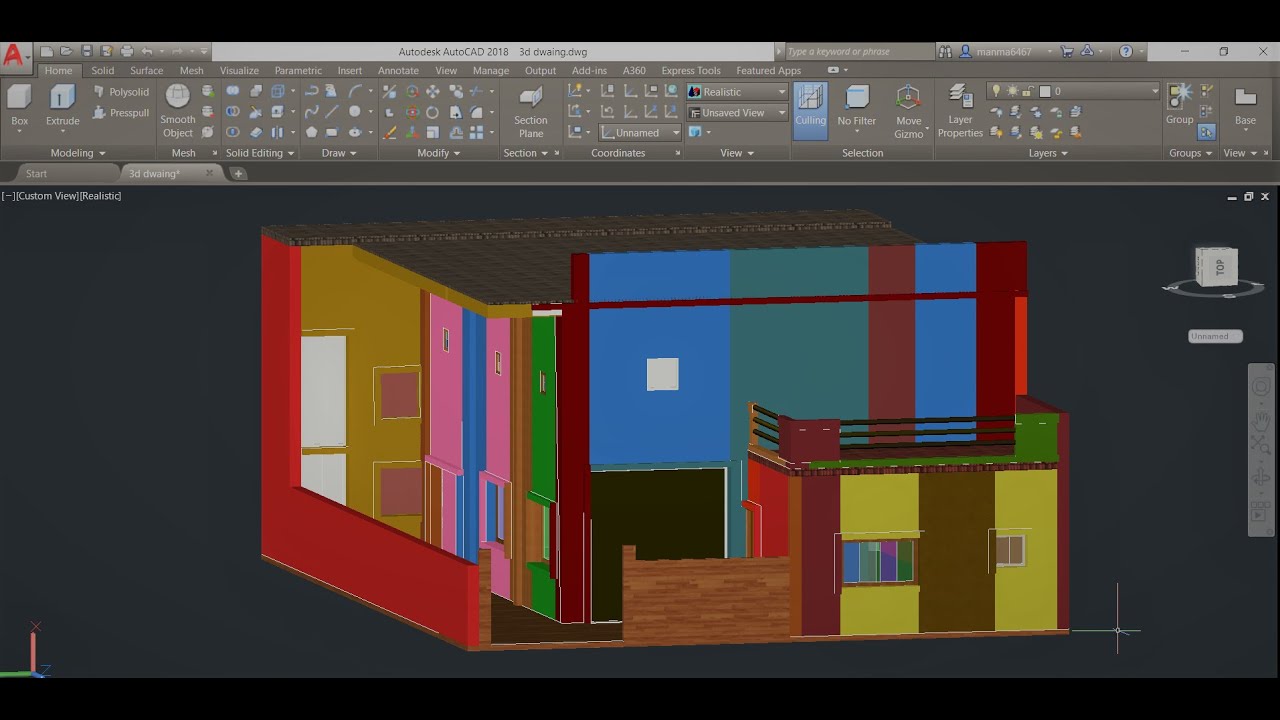Click the Plot print icon
The image size is (1280, 720).
(x=127, y=51)
